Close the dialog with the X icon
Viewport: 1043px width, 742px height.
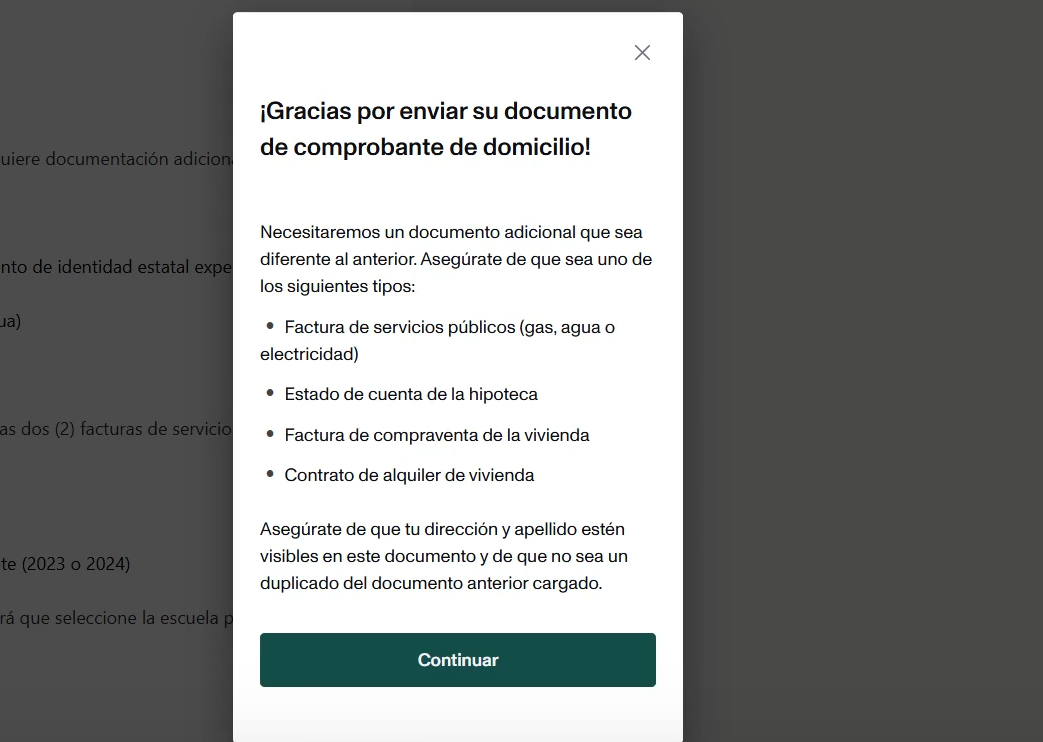[642, 53]
